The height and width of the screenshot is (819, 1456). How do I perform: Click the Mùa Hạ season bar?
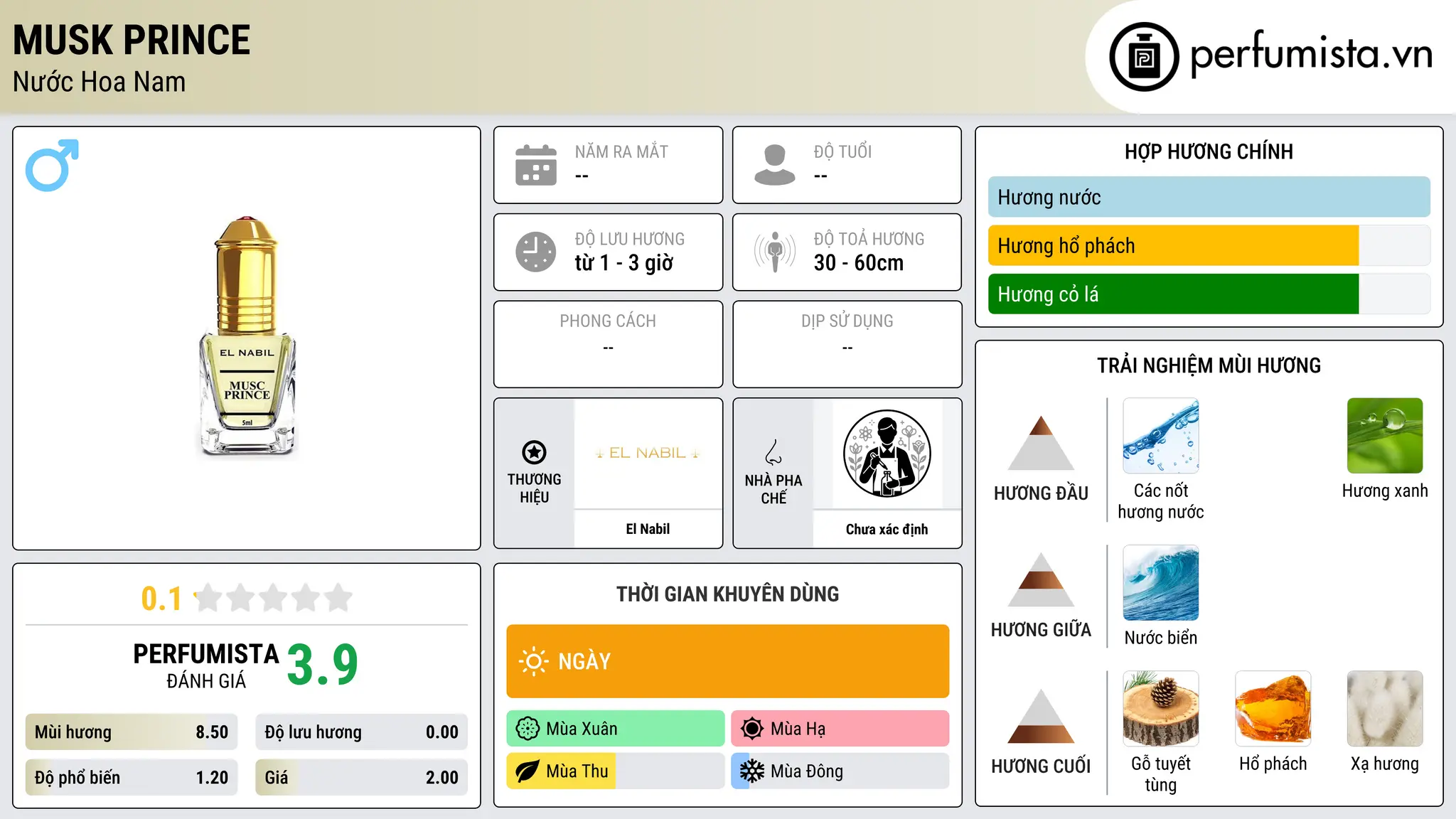tap(840, 729)
